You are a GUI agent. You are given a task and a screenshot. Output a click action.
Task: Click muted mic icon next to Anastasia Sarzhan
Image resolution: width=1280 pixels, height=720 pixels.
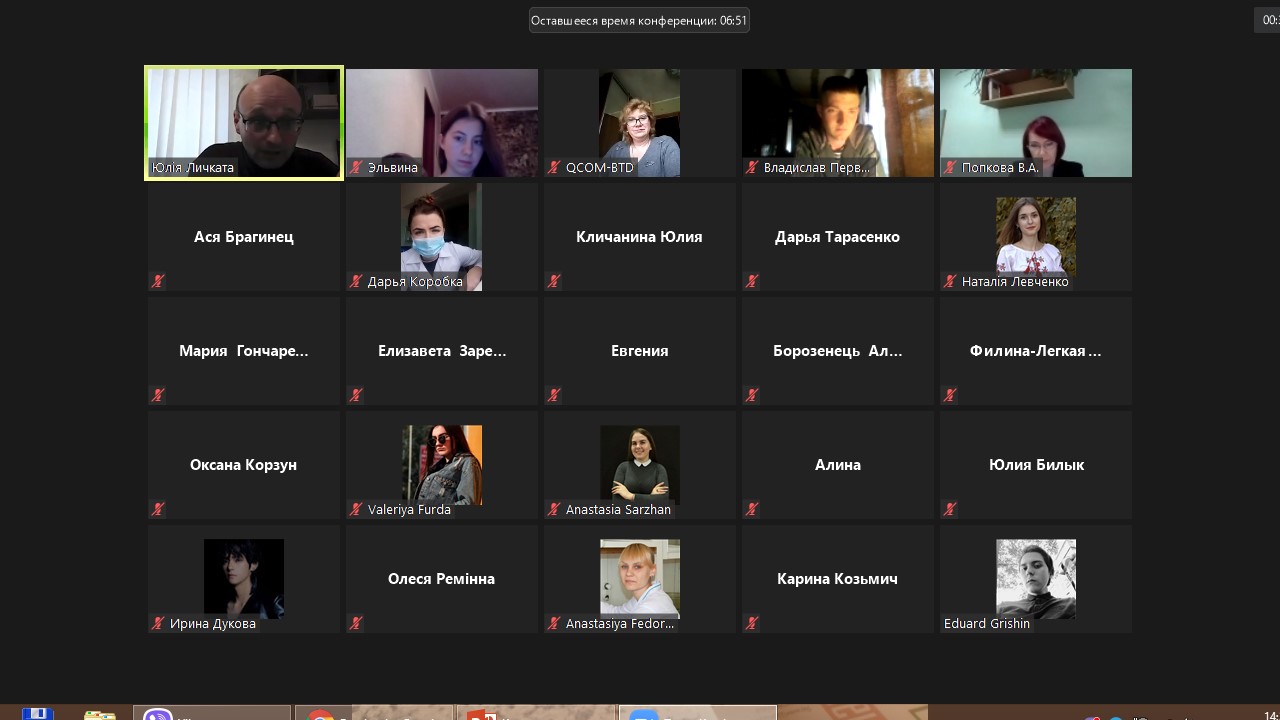pyautogui.click(x=554, y=510)
